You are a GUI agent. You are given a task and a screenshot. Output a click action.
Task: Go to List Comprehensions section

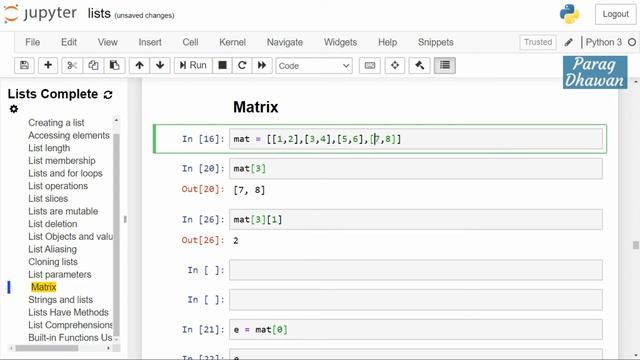(x=70, y=325)
